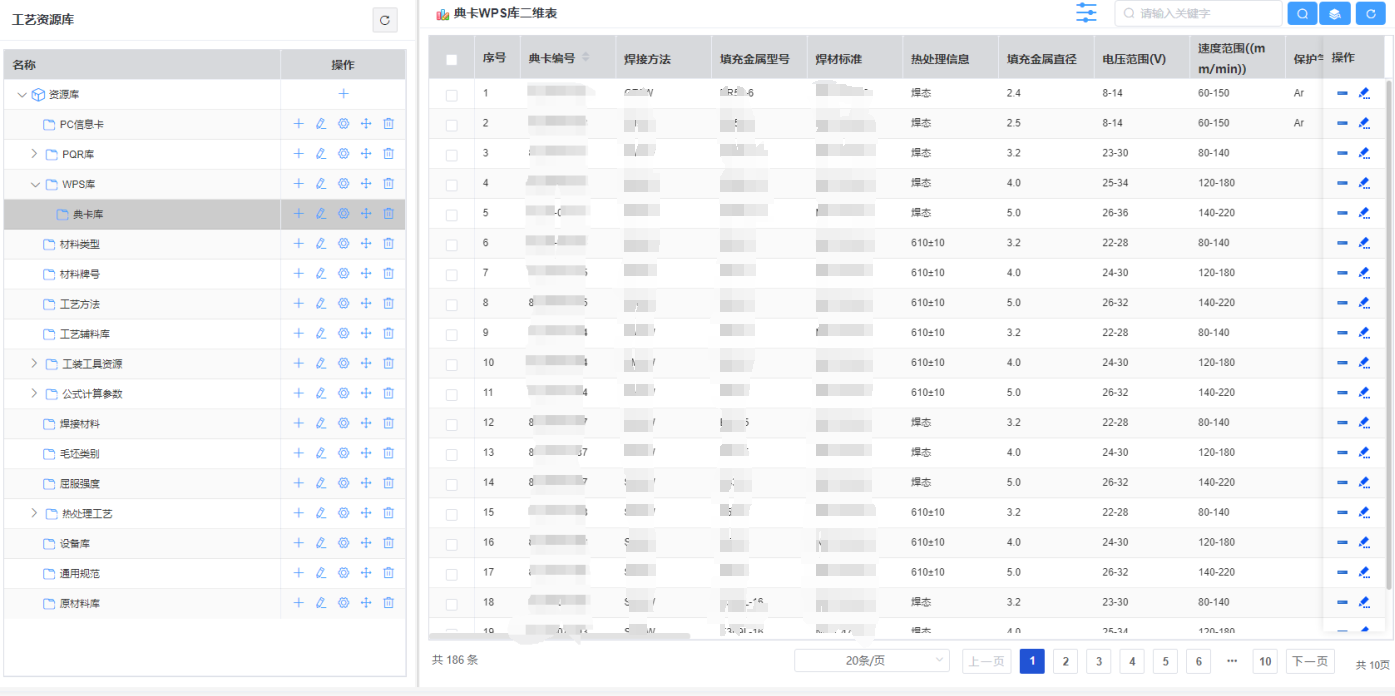
Task: Click the blue search button
Action: 1302,13
